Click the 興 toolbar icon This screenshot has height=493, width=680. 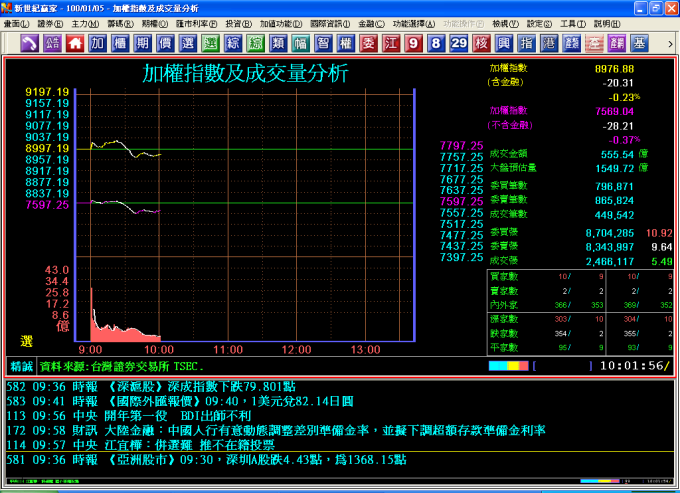(x=503, y=43)
